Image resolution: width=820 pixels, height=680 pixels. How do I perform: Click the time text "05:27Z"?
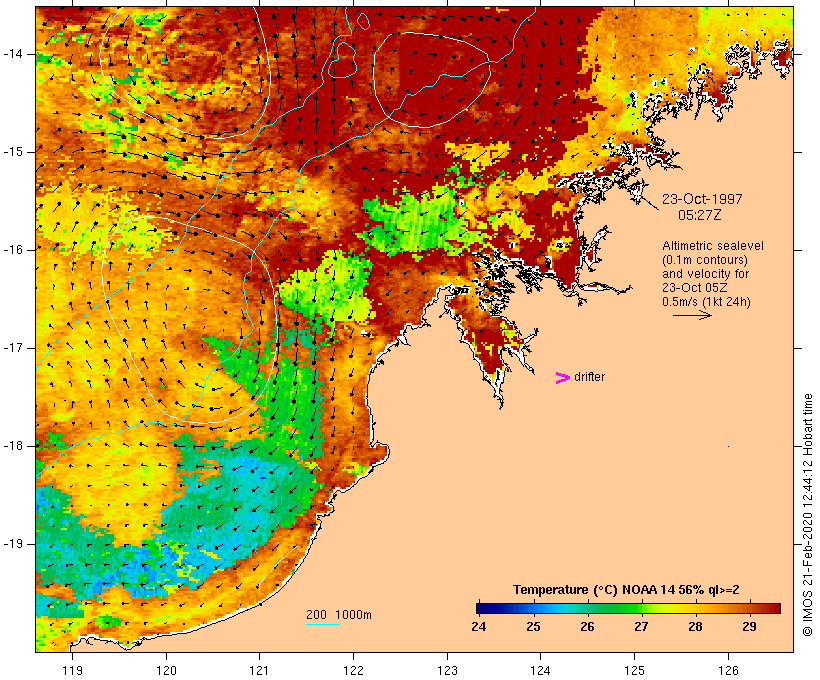pos(699,215)
